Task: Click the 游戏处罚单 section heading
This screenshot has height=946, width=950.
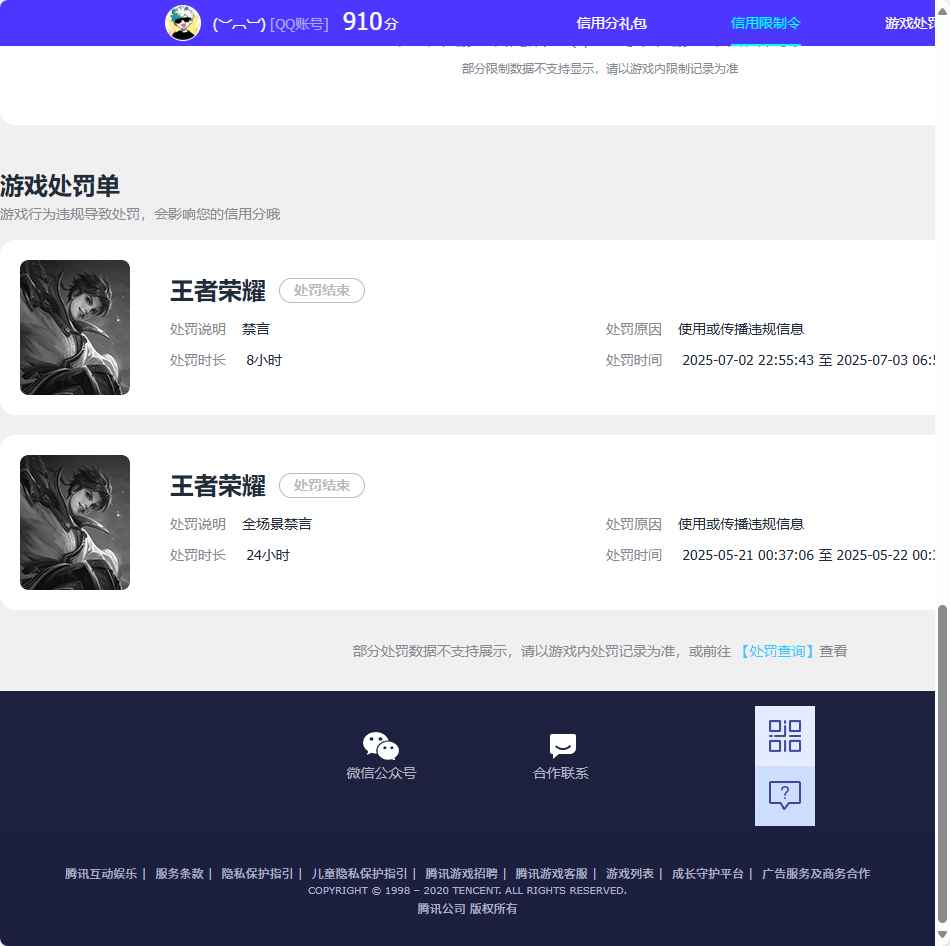Action: tap(60, 185)
